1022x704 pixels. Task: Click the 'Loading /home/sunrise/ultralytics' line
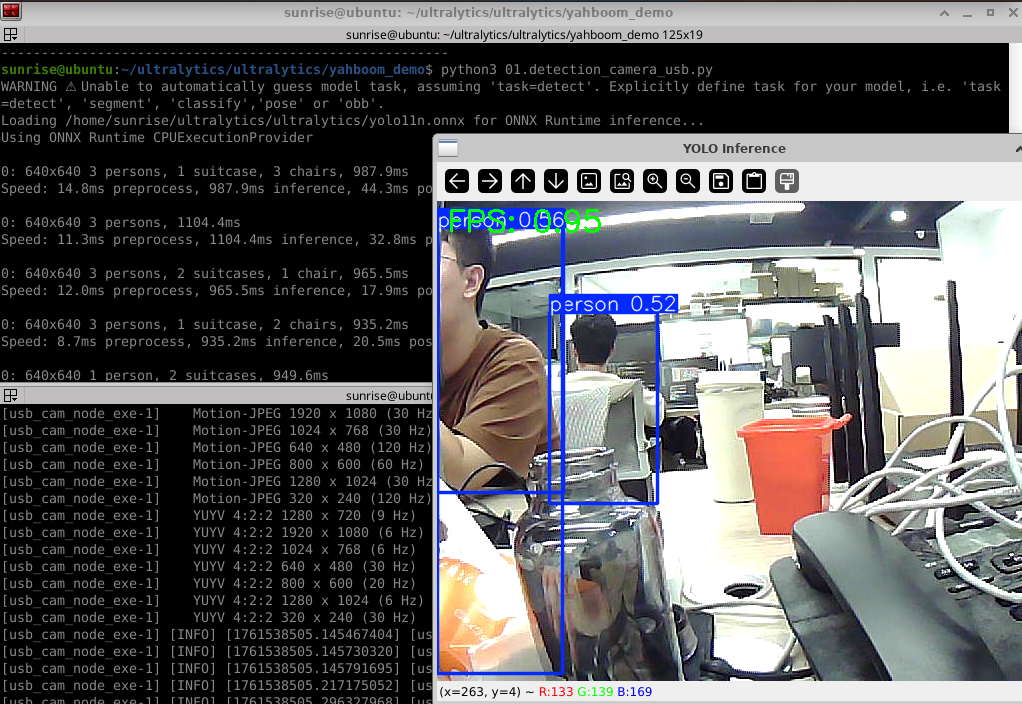[352, 121]
